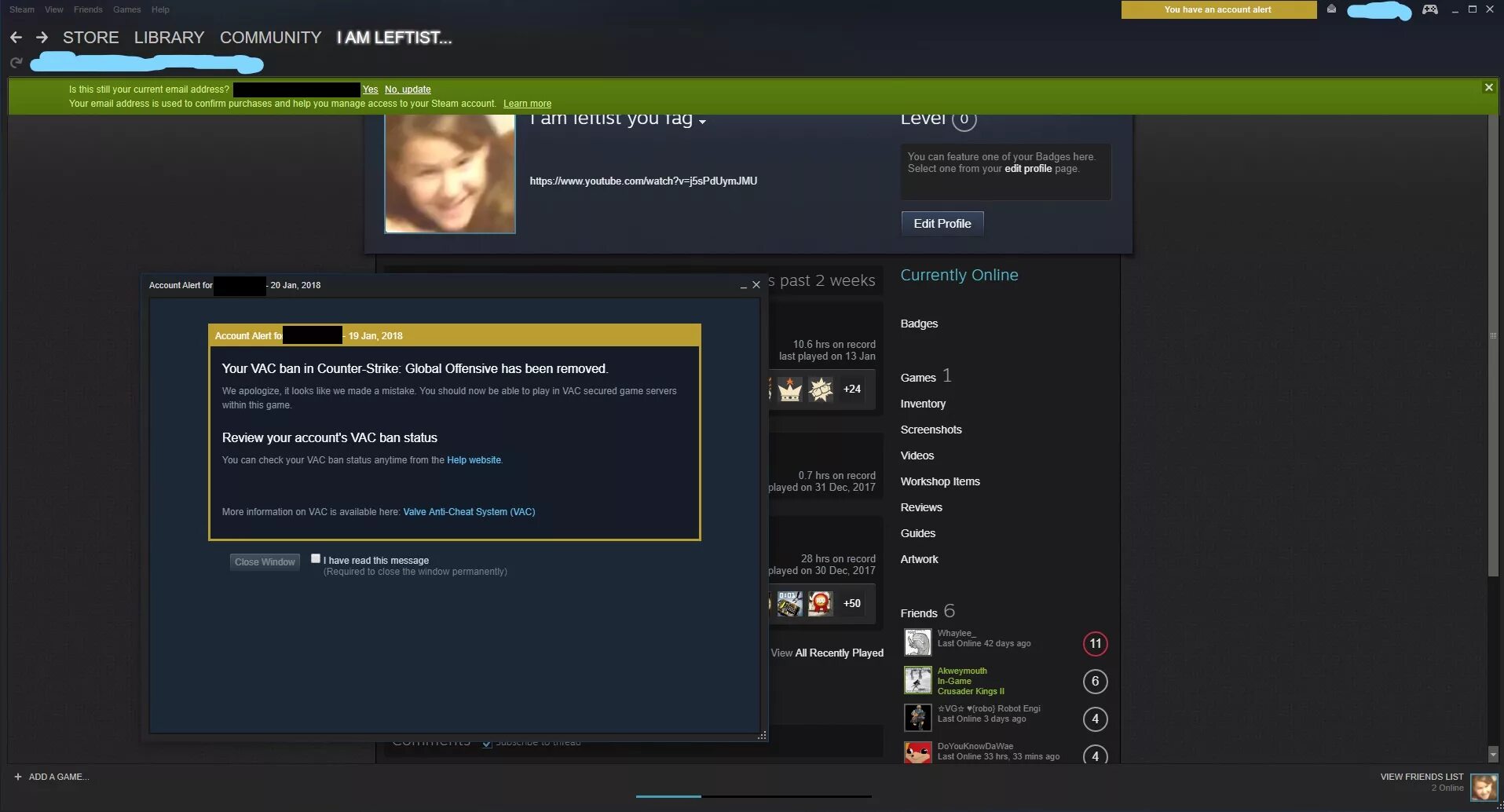Screen dimensions: 1504x812
Task: Open the I AM LEFTIST... profile tab
Action: (394, 38)
